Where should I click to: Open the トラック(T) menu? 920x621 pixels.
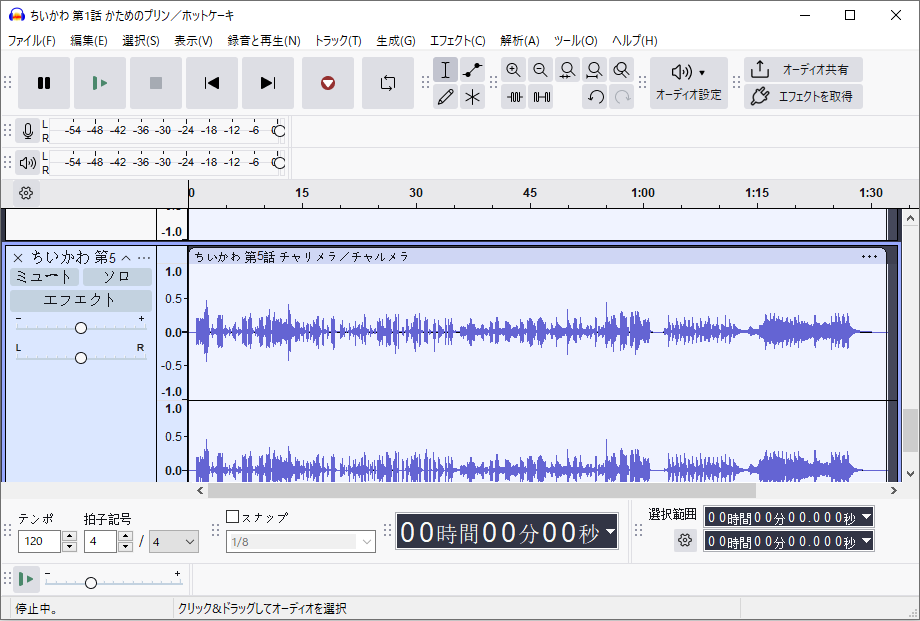[338, 41]
